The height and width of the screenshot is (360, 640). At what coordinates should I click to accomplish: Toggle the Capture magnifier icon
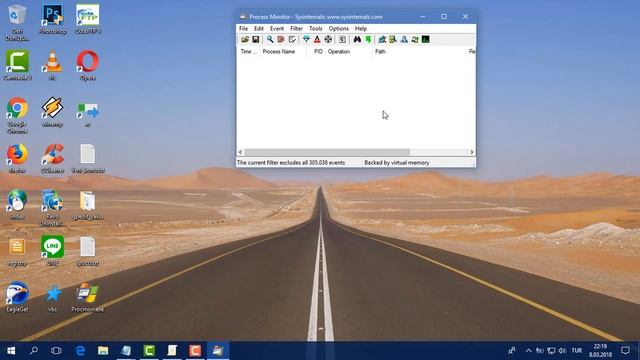pyautogui.click(x=270, y=40)
